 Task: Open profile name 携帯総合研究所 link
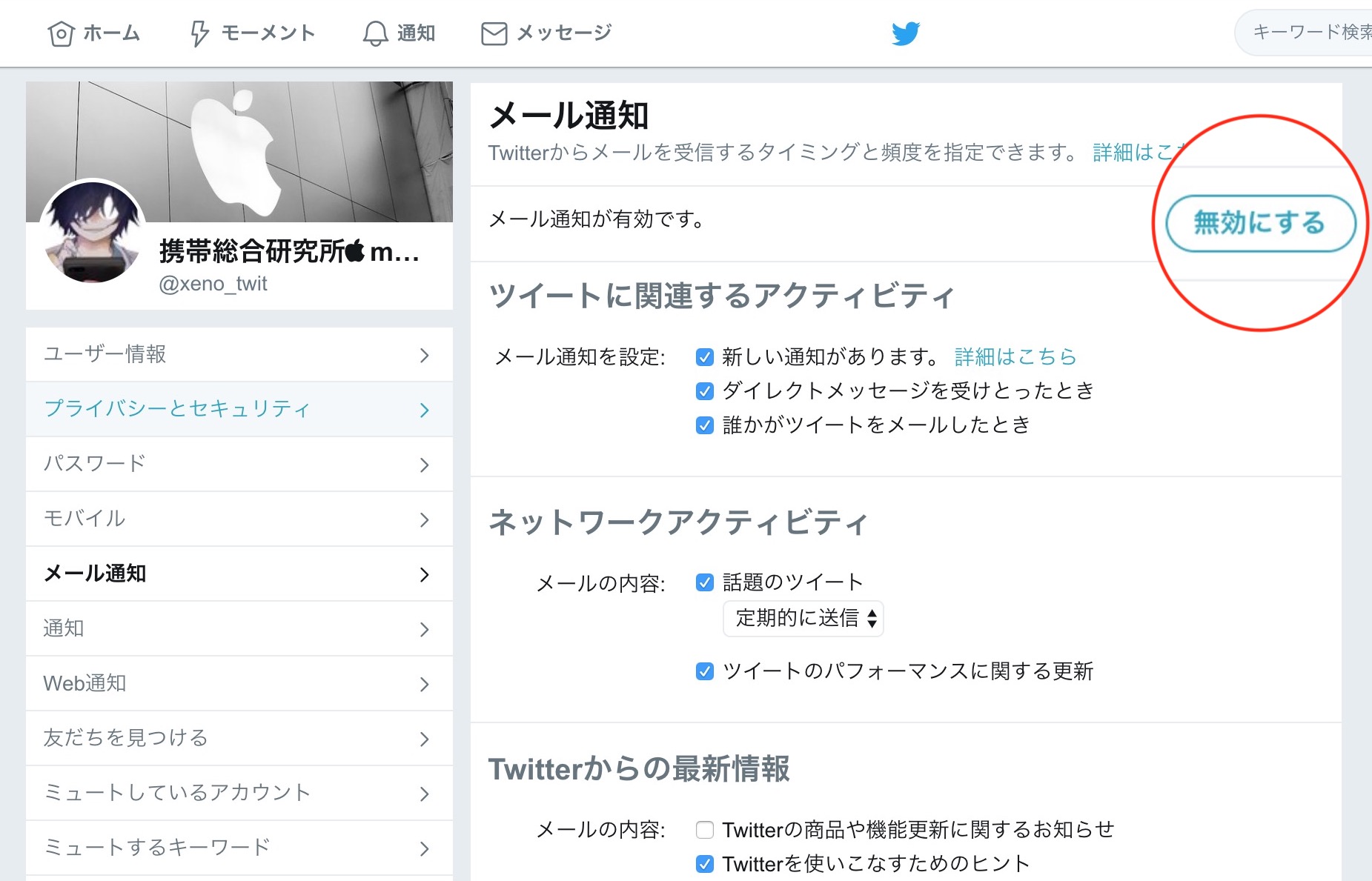(289, 252)
